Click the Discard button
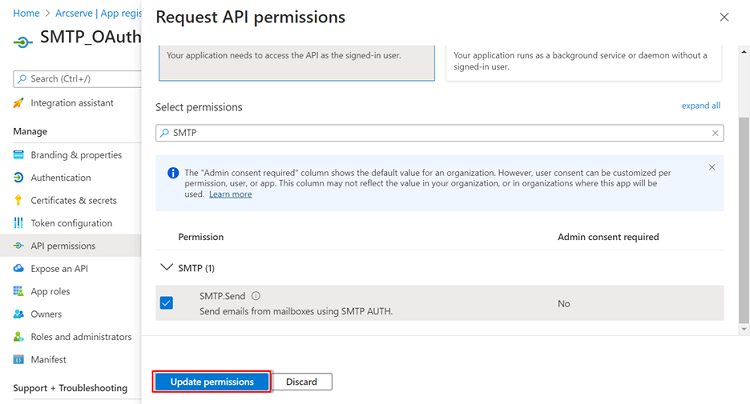750x404 pixels. (301, 382)
